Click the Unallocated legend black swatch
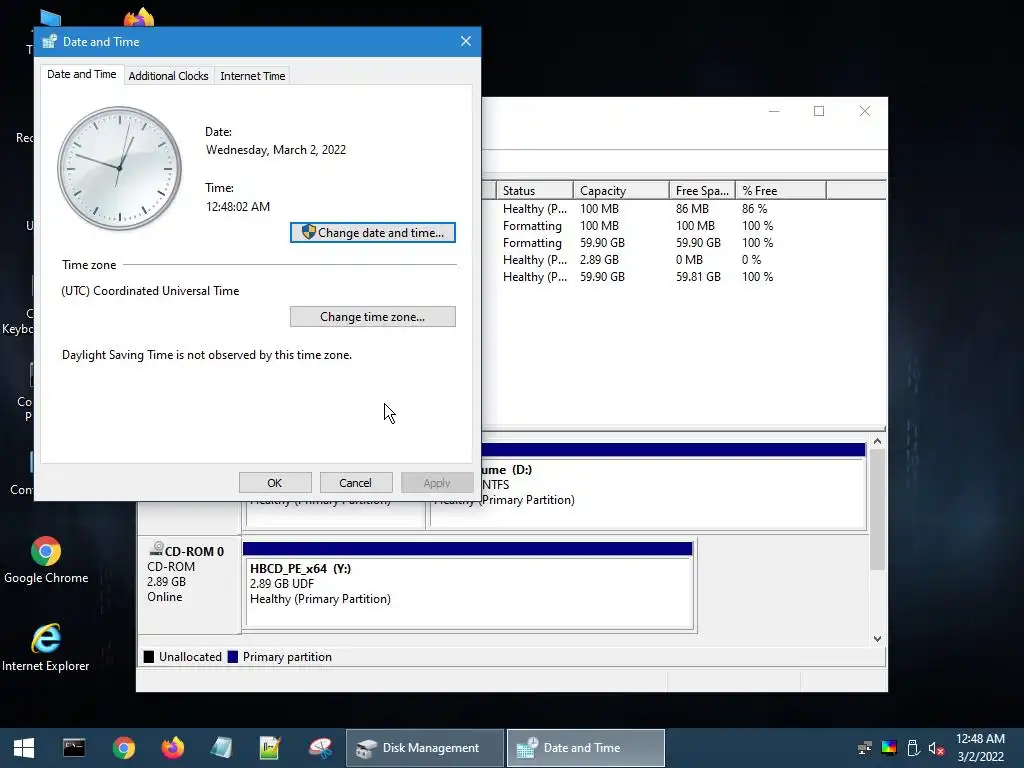This screenshot has height=768, width=1024. pyautogui.click(x=149, y=657)
